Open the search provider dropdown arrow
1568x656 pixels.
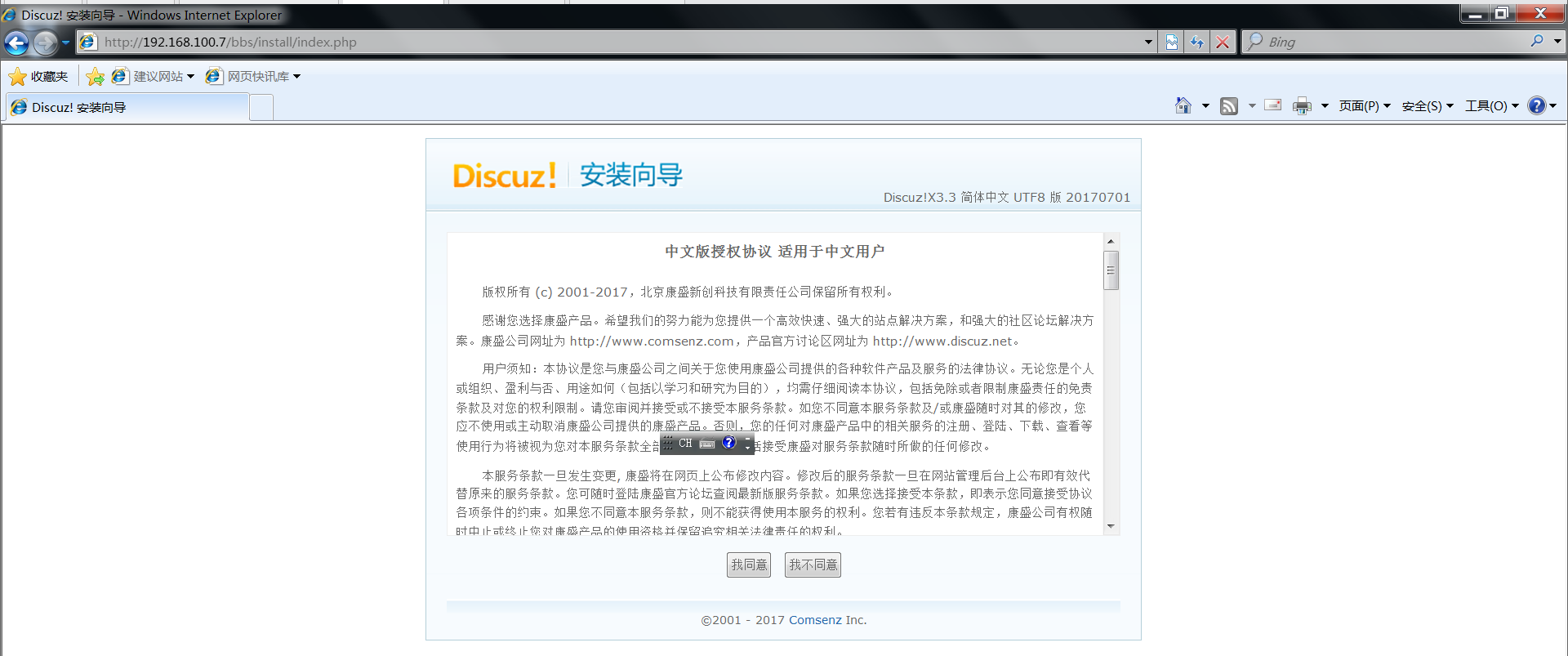click(1557, 41)
